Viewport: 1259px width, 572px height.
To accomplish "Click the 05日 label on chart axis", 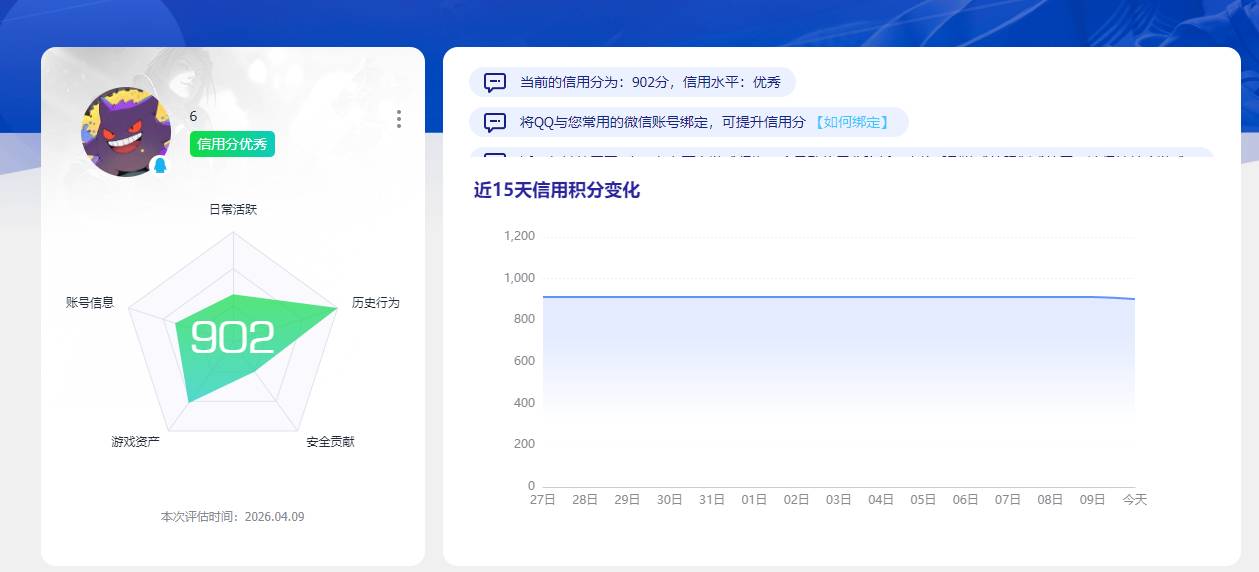I will pyautogui.click(x=923, y=499).
